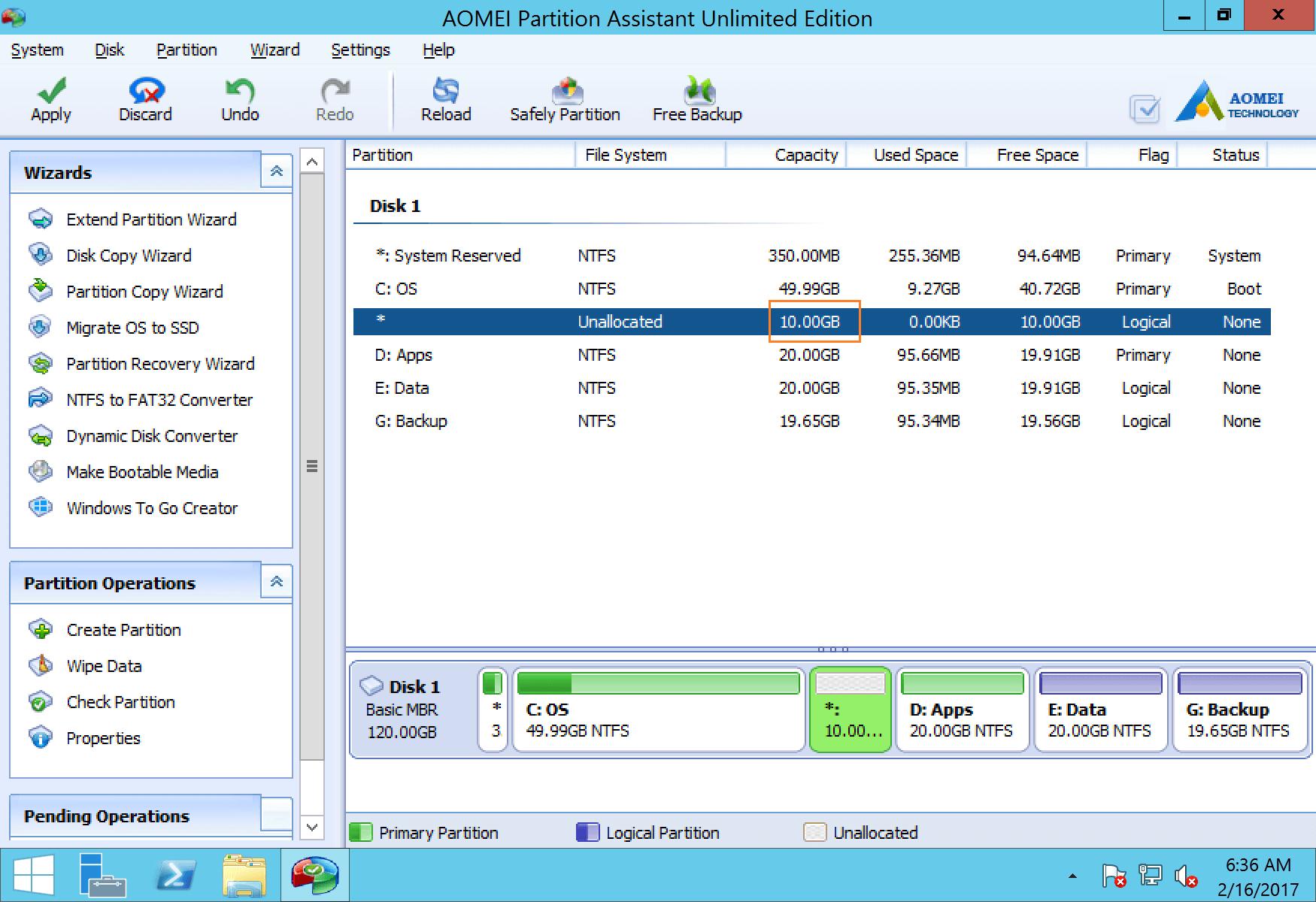Select the E: Data row in partition list
1316x902 pixels.
tap(811, 388)
